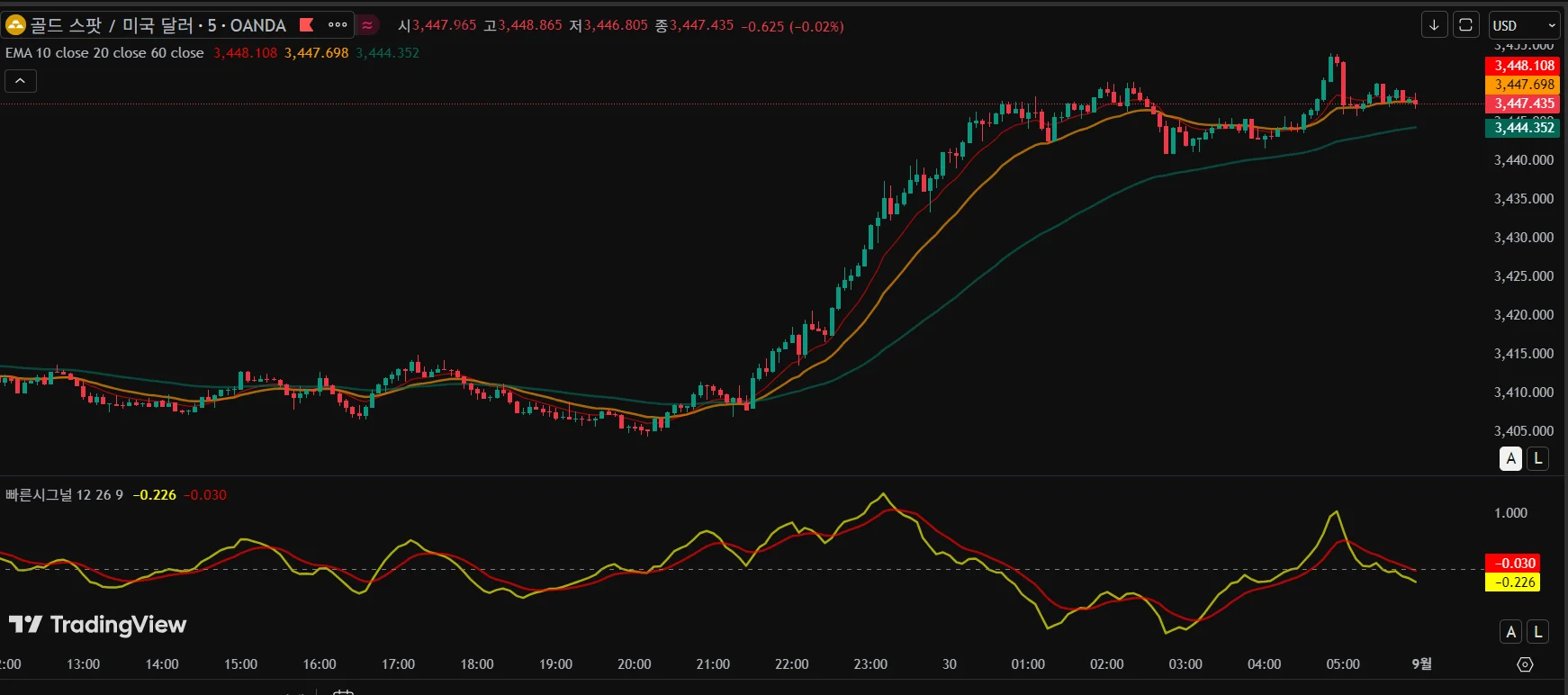Toggle auto scale A on indicator pane
The image size is (1568, 695).
coord(1510,632)
